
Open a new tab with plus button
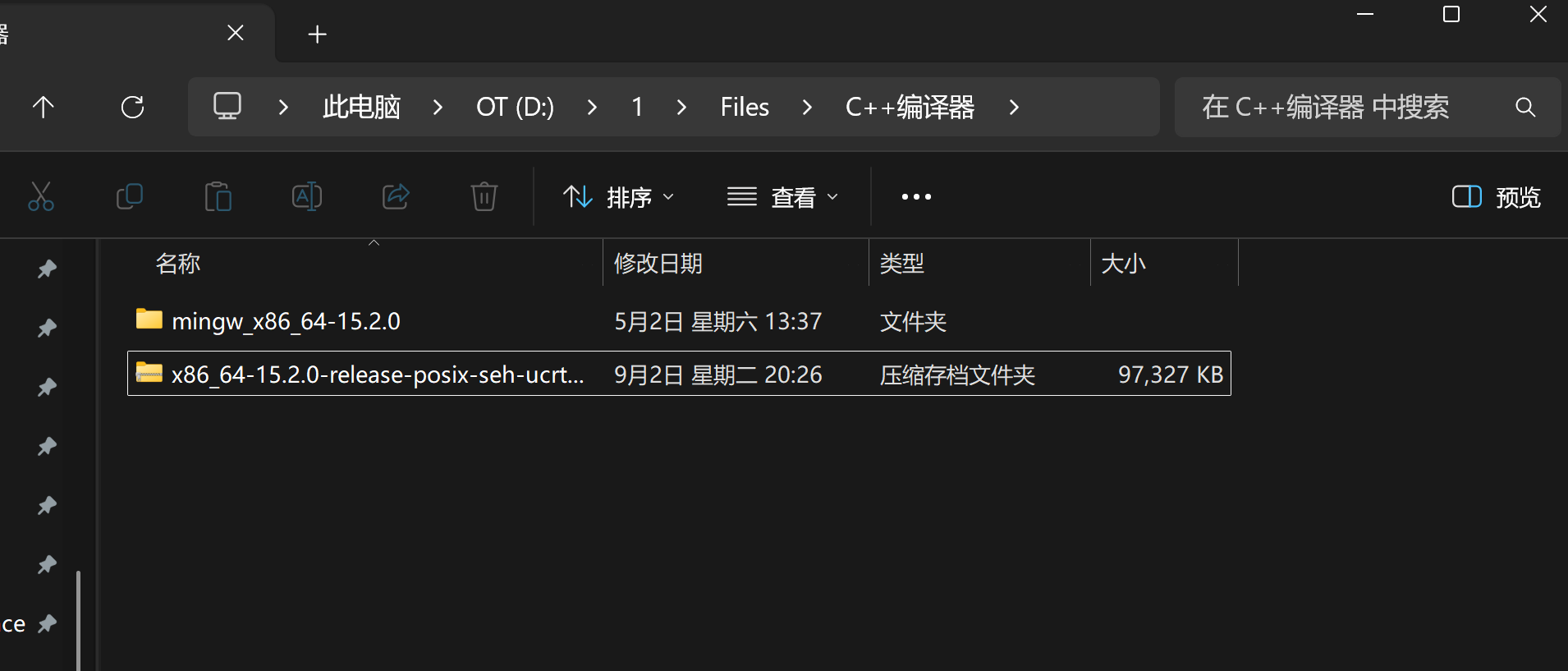tap(317, 34)
